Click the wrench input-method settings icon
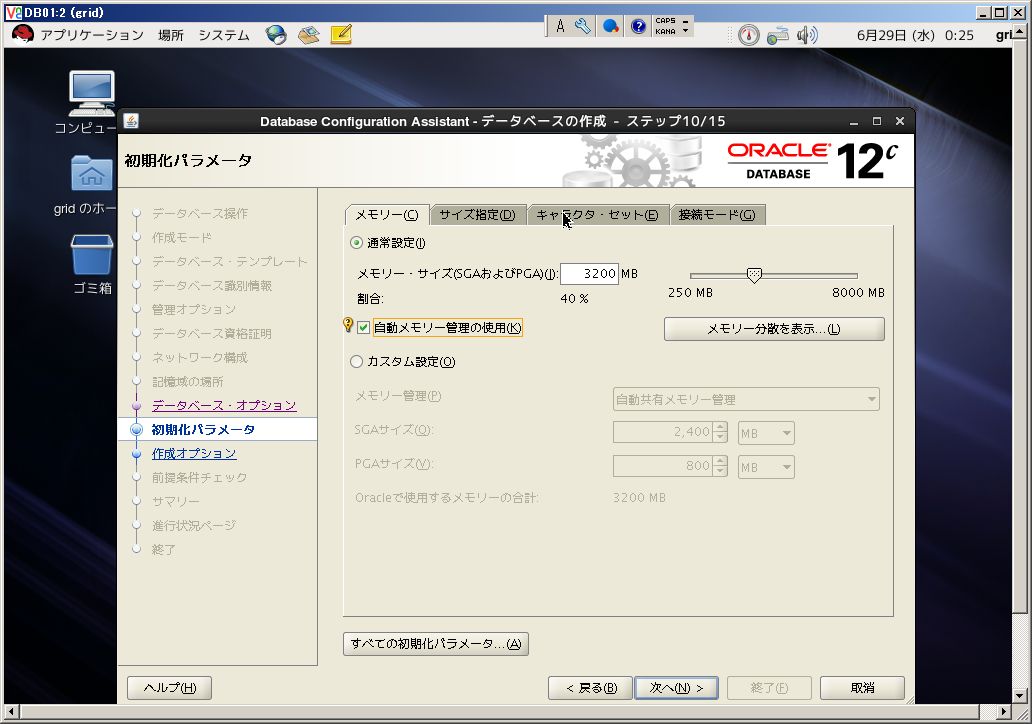Screen dimensions: 1032x724 582,26
